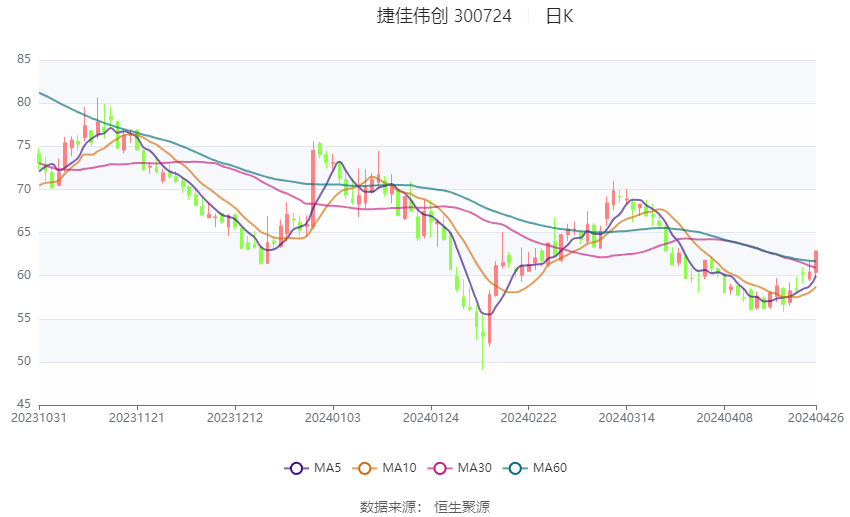This screenshot has width=850, height=517.
Task: Click the 20231121 x-axis date label
Action: [137, 418]
